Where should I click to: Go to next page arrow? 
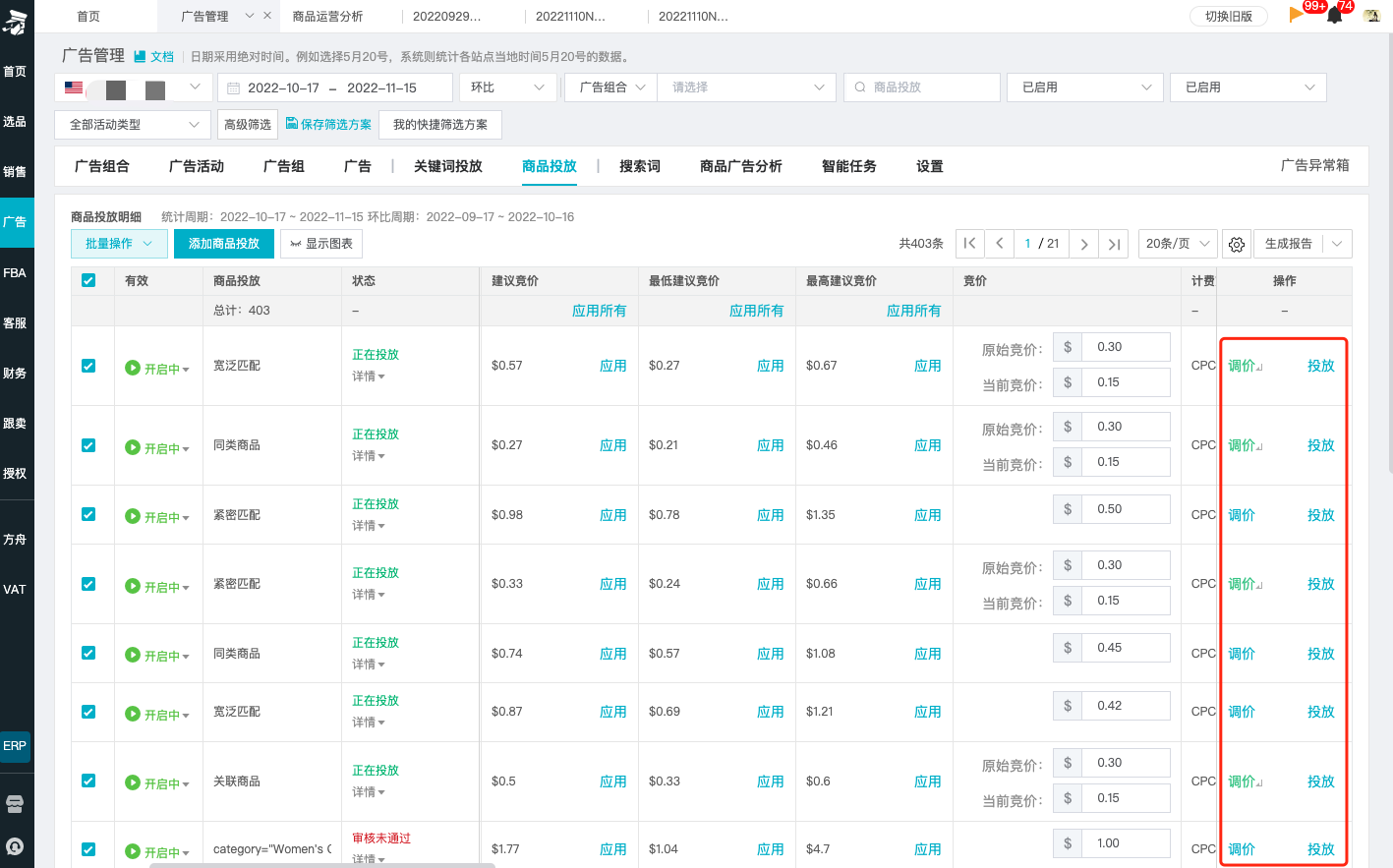point(1084,244)
